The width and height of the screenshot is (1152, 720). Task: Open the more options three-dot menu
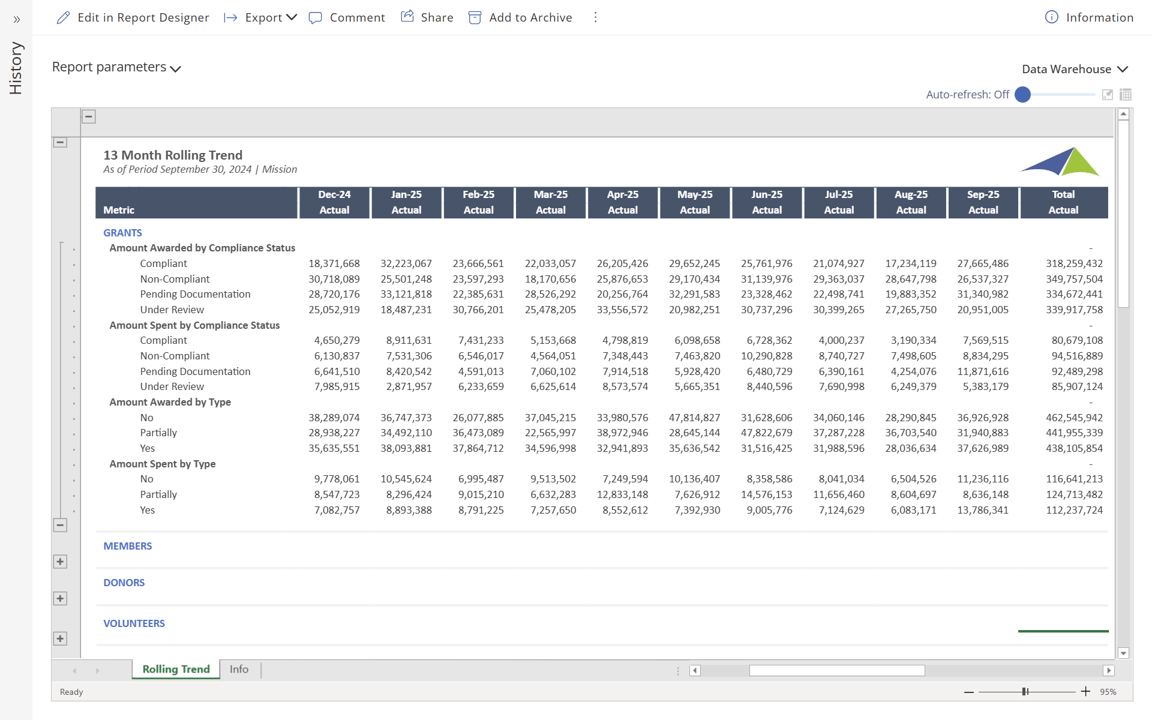[595, 17]
